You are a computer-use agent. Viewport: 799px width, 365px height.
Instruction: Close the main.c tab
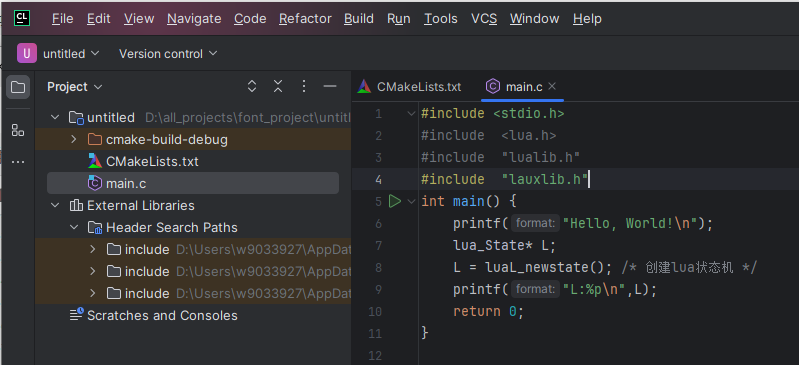click(552, 87)
